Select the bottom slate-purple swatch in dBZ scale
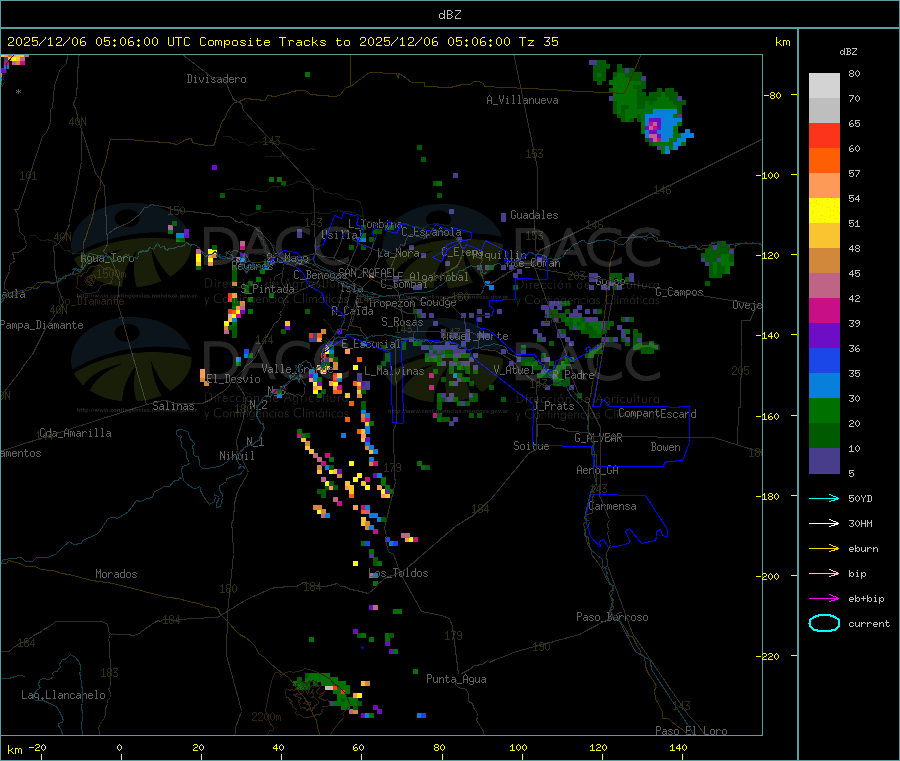 click(824, 461)
